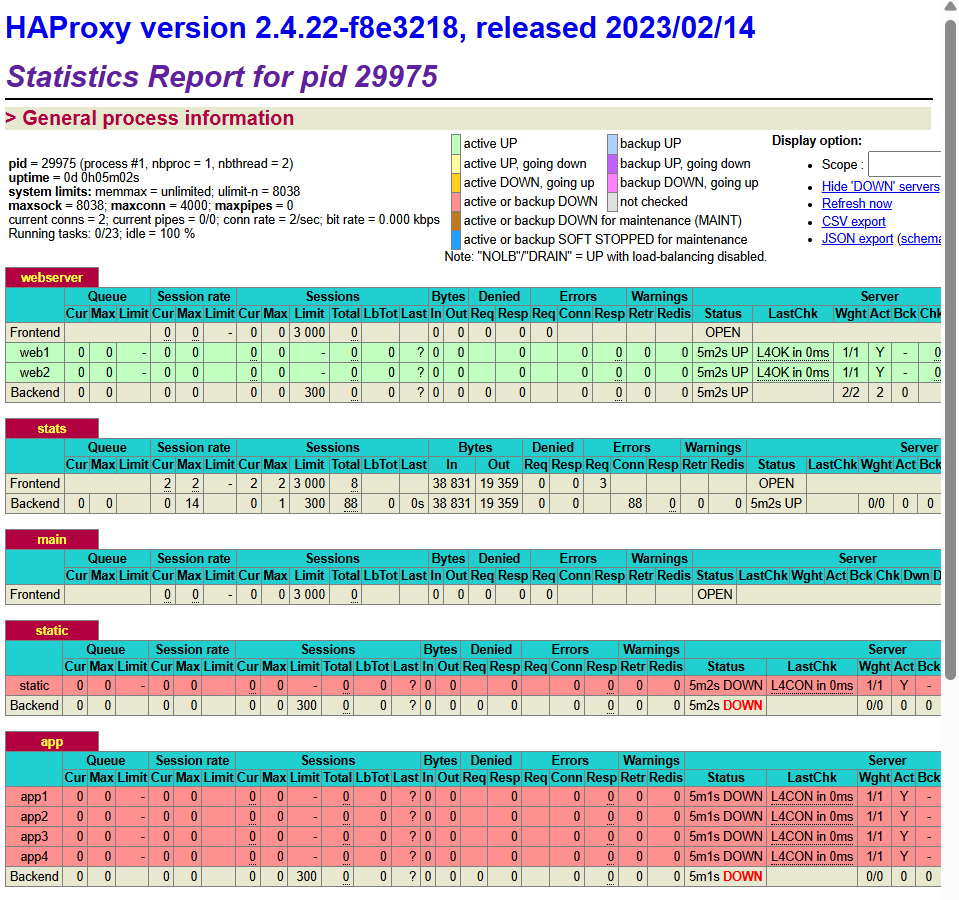Image resolution: width=959 pixels, height=900 pixels.
Task: Open the CSV export link
Action: click(853, 221)
